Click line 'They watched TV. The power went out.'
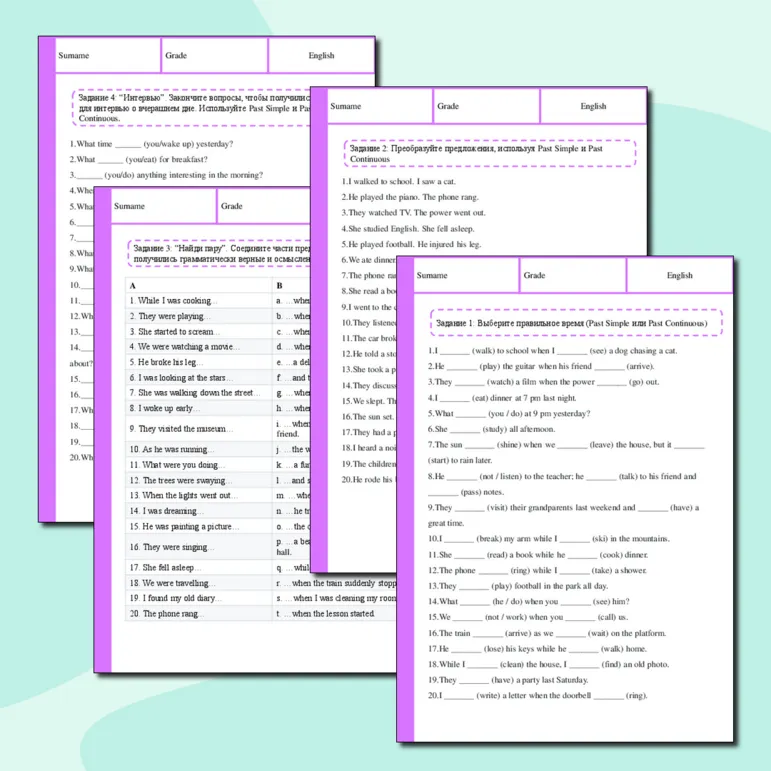The height and width of the screenshot is (771, 771). click(x=414, y=213)
